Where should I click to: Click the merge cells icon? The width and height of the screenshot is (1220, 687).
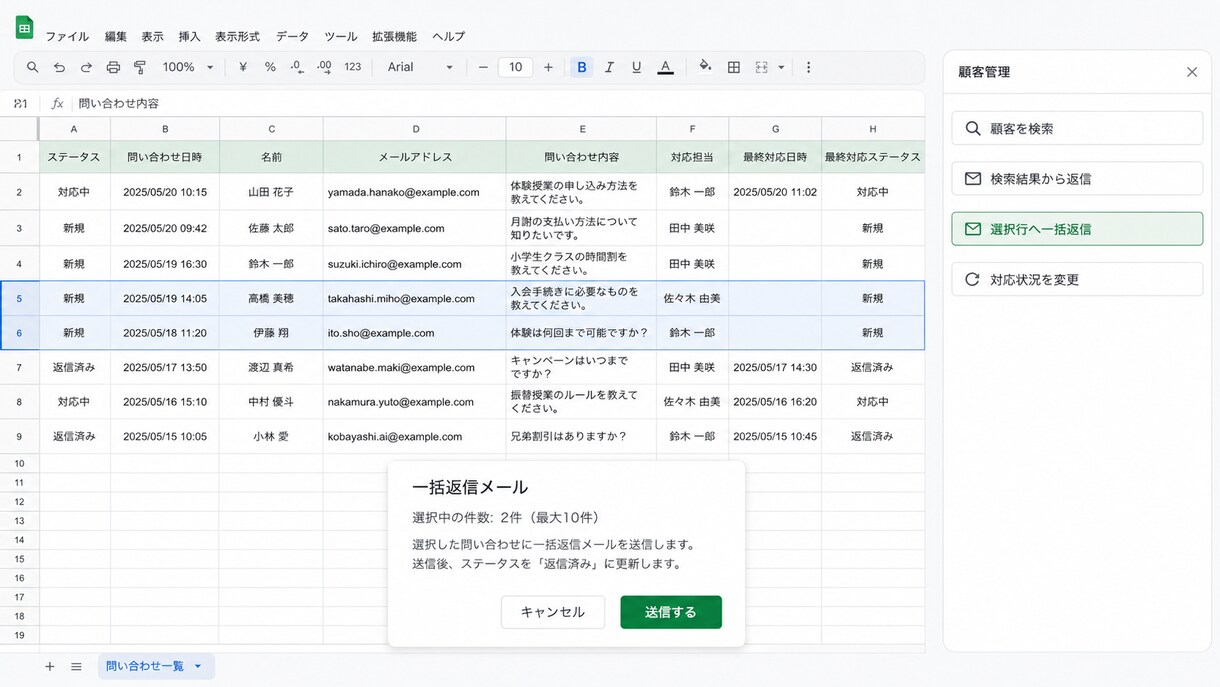[x=762, y=67]
